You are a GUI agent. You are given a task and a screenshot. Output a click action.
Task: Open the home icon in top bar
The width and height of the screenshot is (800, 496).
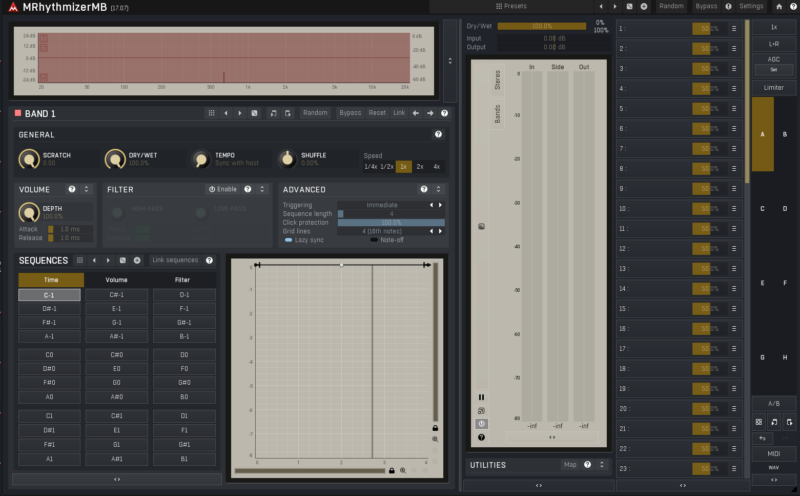[780, 6]
